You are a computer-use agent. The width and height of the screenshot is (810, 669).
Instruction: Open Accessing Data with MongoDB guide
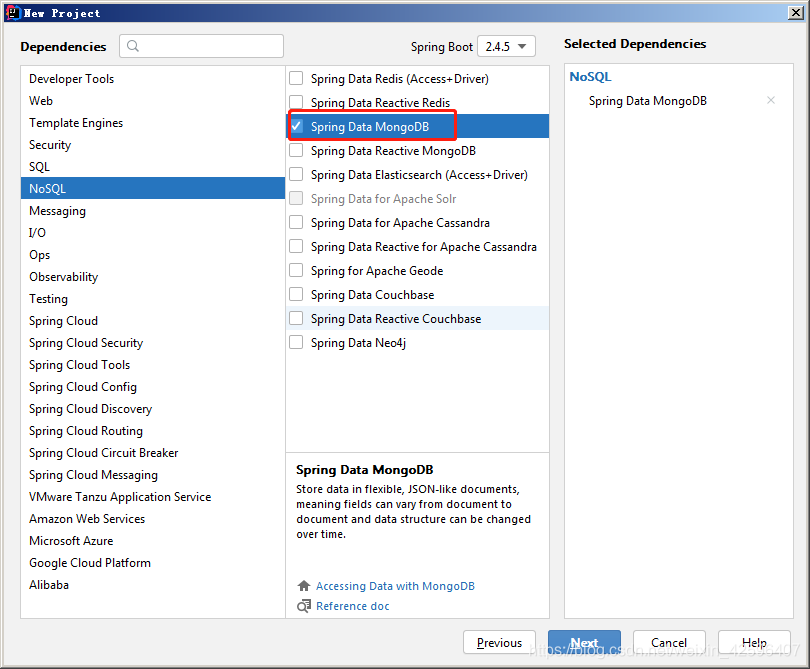click(395, 586)
